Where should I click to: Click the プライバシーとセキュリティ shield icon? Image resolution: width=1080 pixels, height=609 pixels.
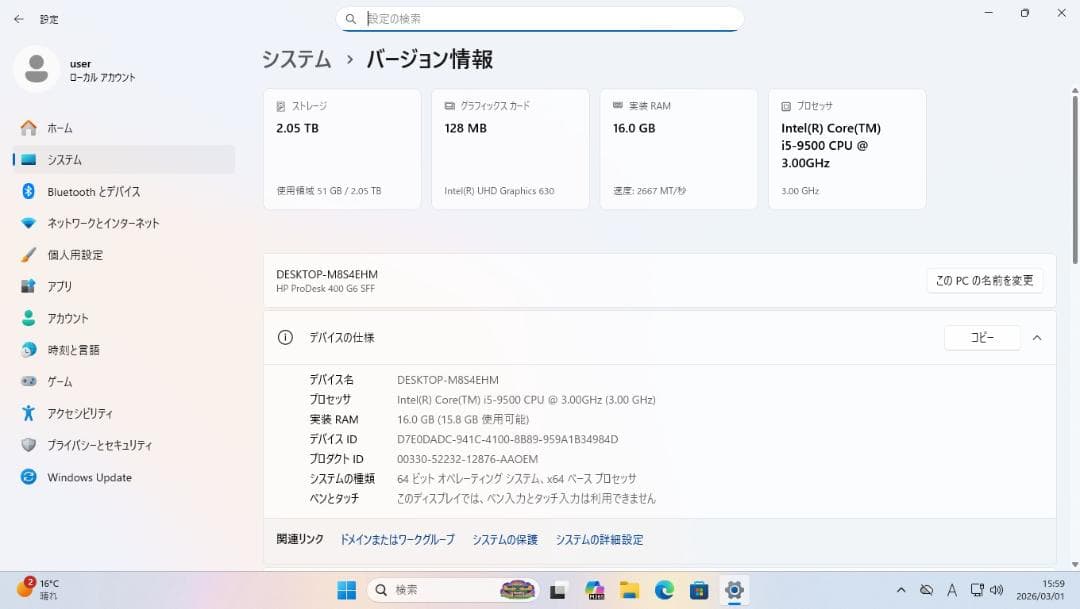click(28, 445)
